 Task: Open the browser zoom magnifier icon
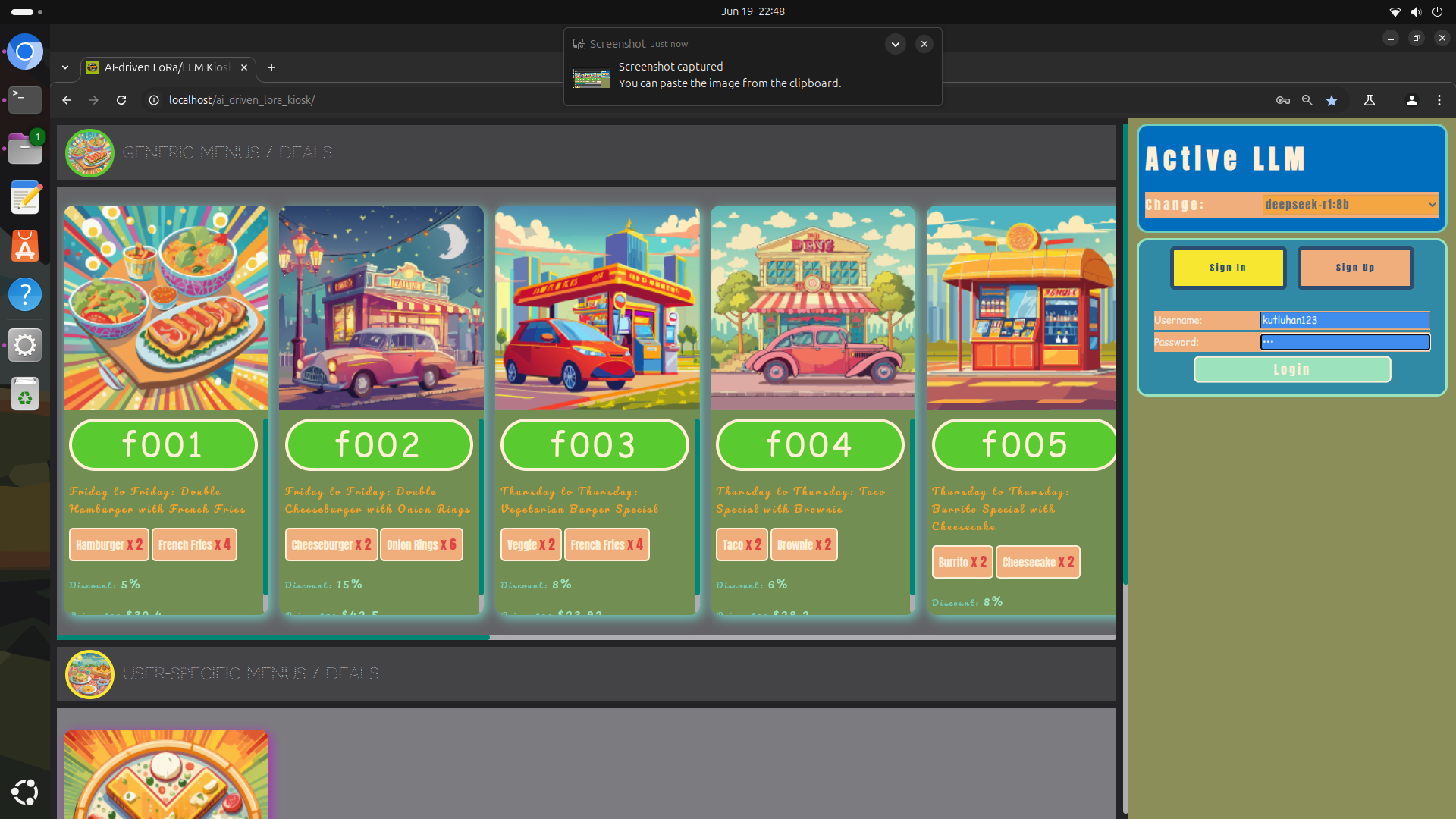coord(1307,100)
